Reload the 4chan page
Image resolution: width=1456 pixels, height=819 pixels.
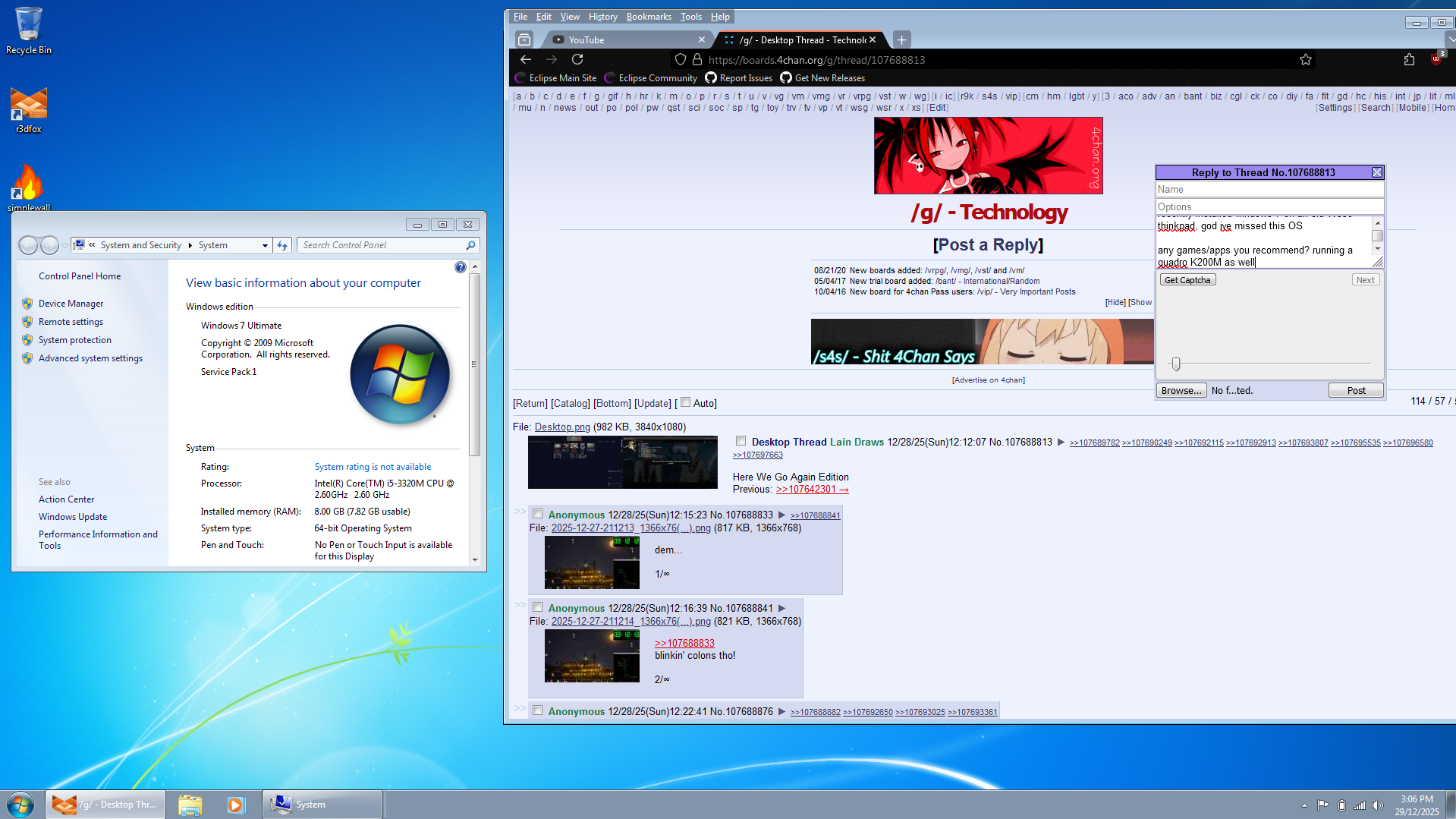pyautogui.click(x=577, y=59)
